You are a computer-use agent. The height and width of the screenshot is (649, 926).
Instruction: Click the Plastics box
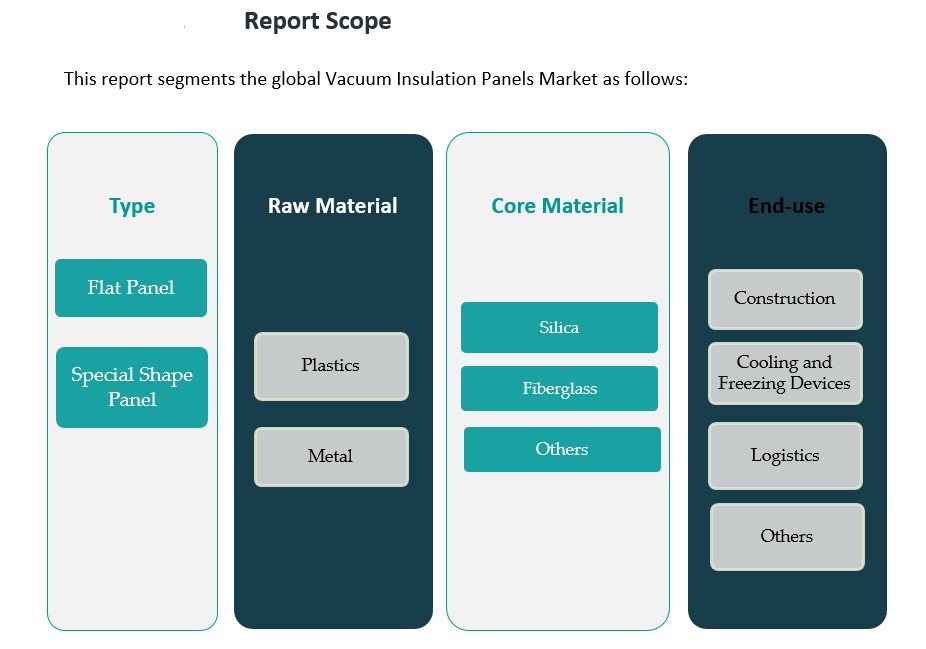coord(331,366)
